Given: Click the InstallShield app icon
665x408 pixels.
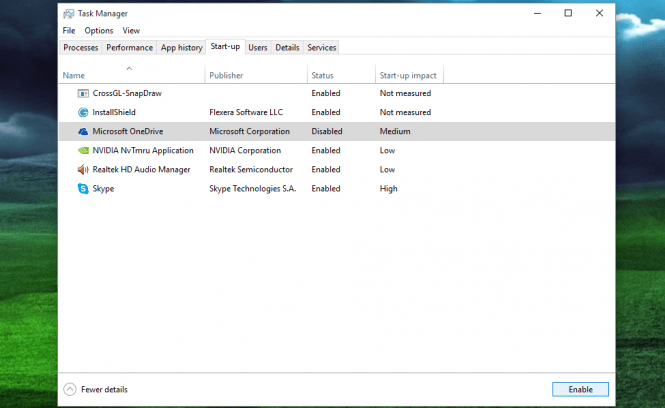Looking at the screenshot, I should pos(83,112).
